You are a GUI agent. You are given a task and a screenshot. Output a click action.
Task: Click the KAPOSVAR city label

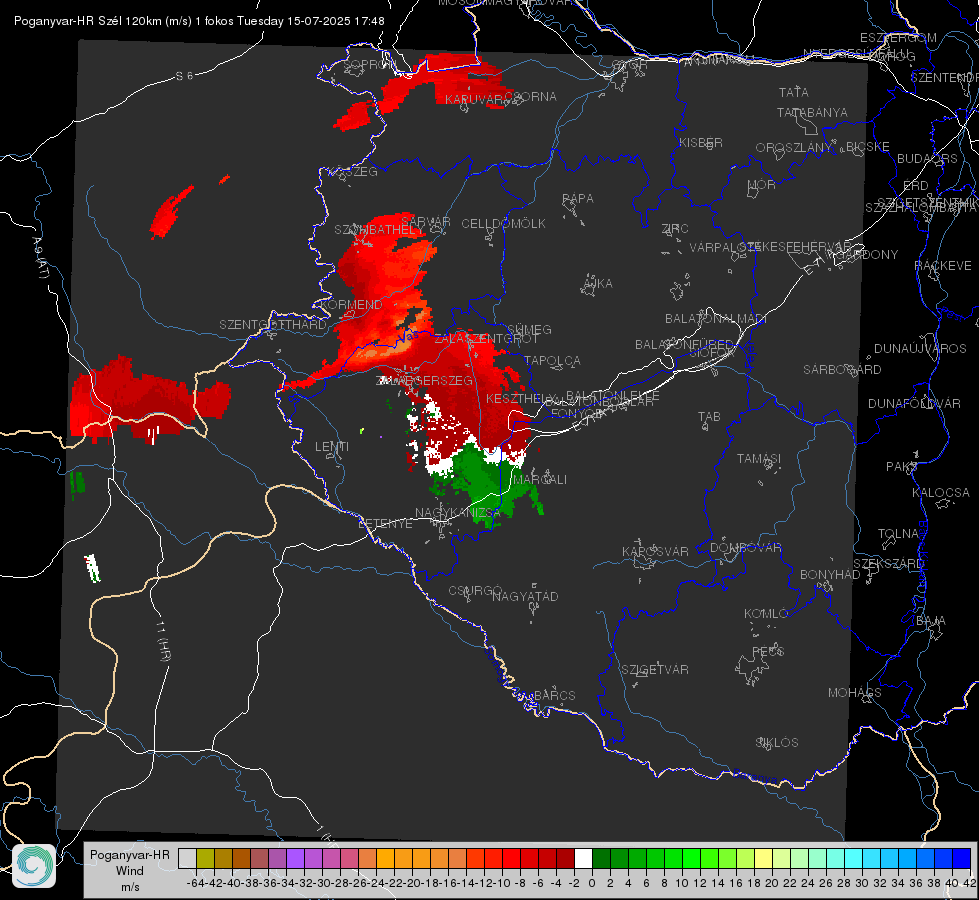[x=655, y=551]
